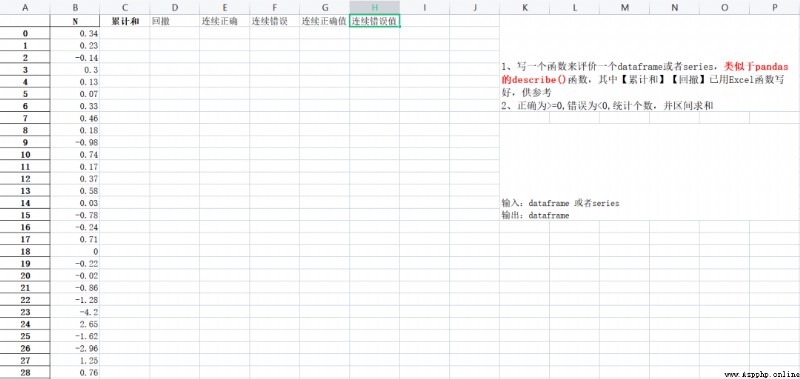The height and width of the screenshot is (379, 800).
Task: Click the value -0.86 cell
Action: pos(75,288)
